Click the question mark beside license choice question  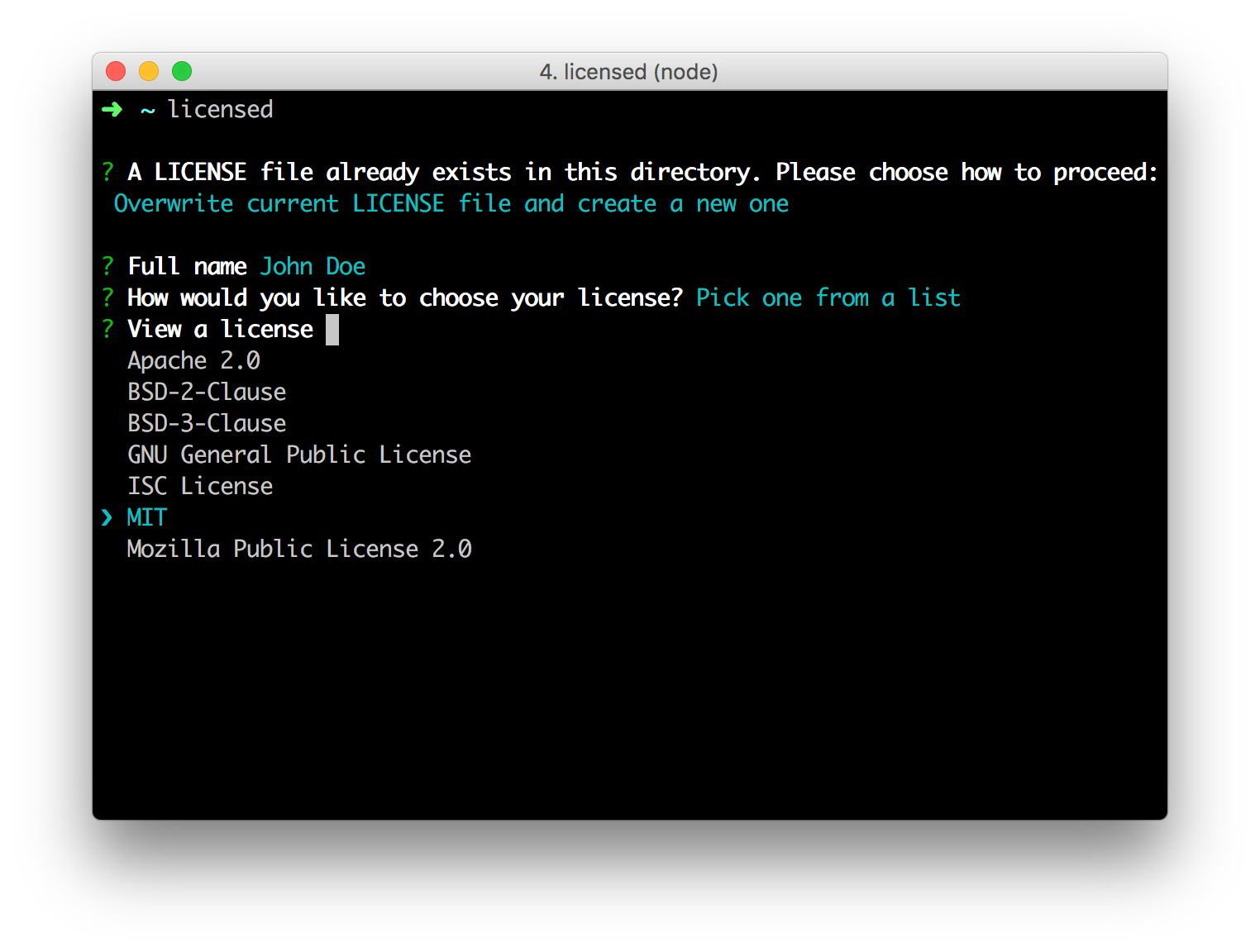click(107, 297)
